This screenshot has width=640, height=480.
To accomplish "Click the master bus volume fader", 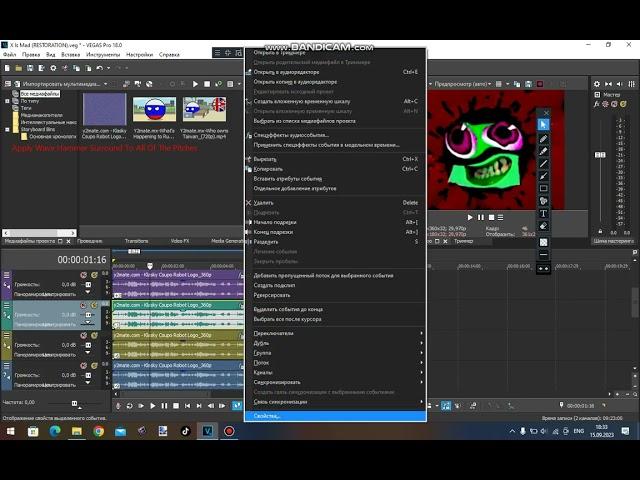I will (600, 155).
